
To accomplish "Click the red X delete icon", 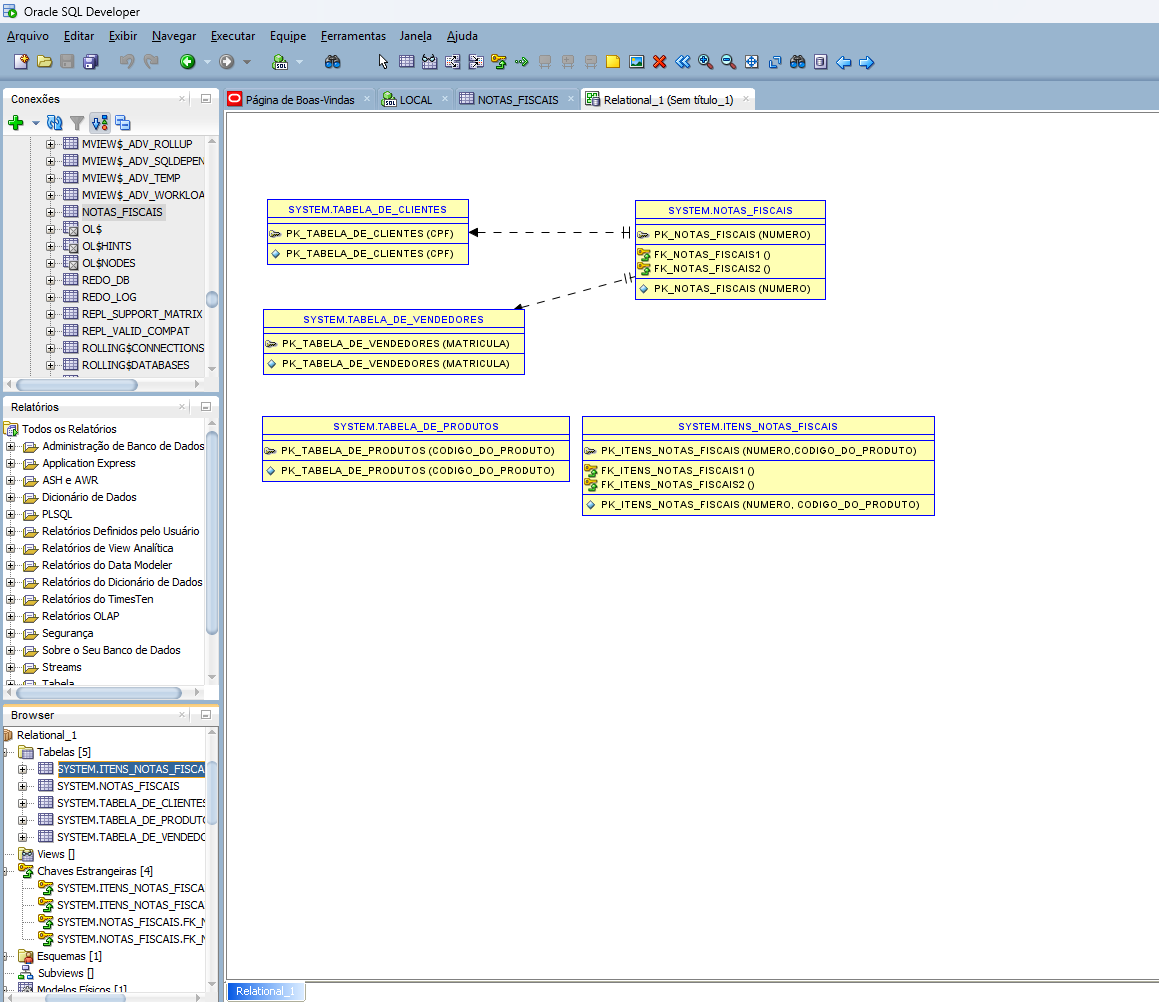I will (659, 62).
